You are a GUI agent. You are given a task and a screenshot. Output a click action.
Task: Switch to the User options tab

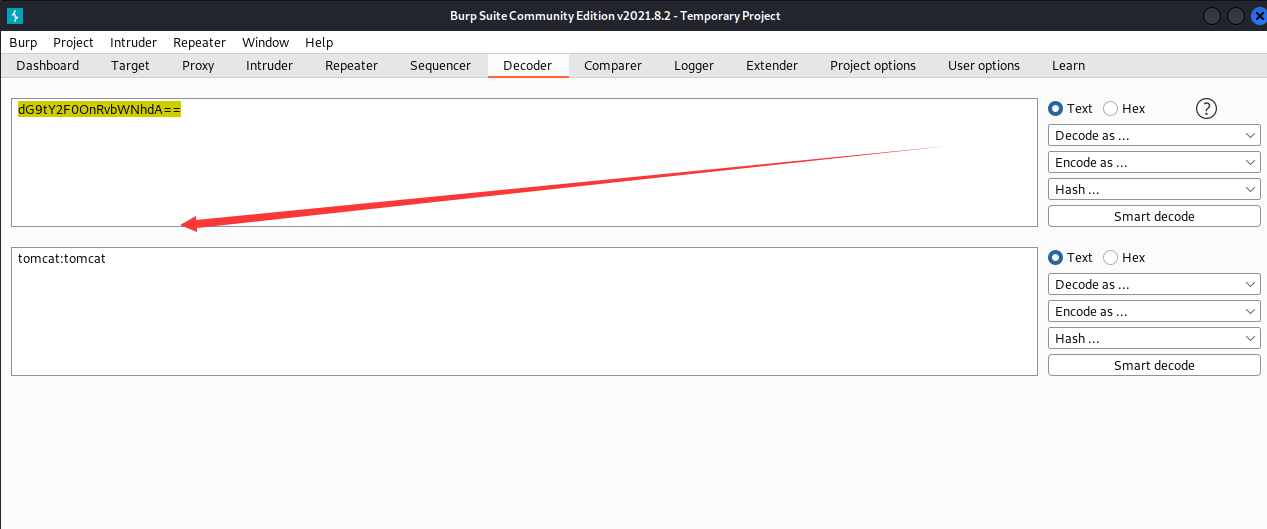pyautogui.click(x=984, y=65)
